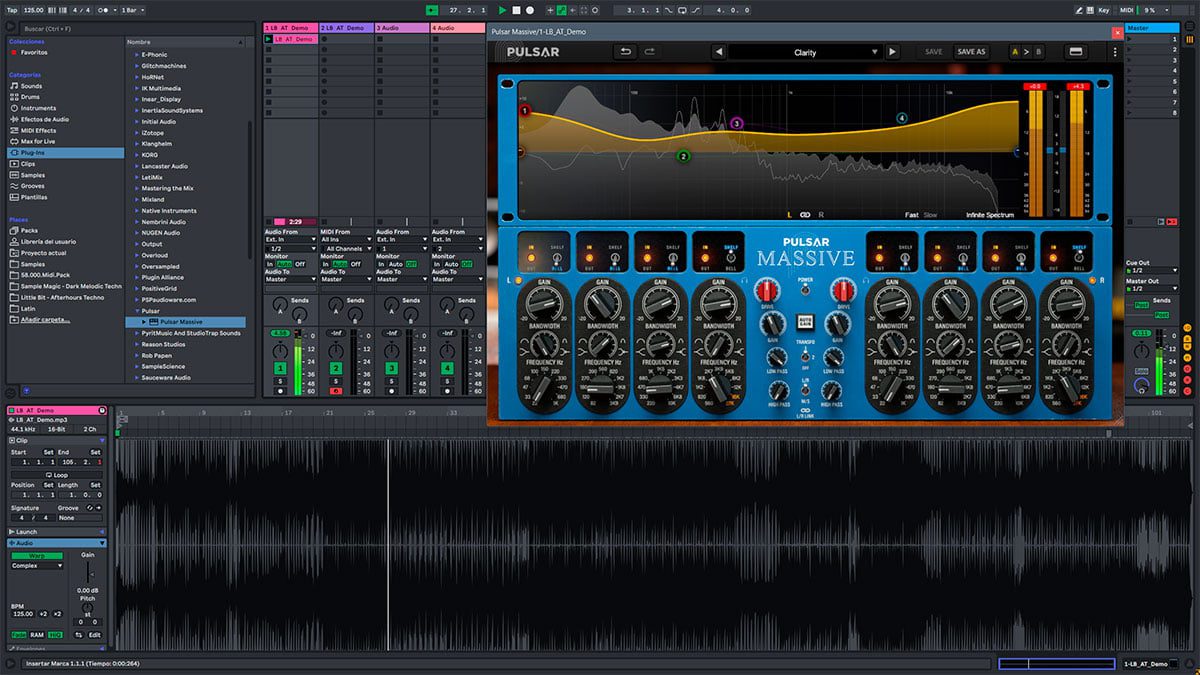
Task: Select A state in the A/B compare
Action: tap(1015, 52)
